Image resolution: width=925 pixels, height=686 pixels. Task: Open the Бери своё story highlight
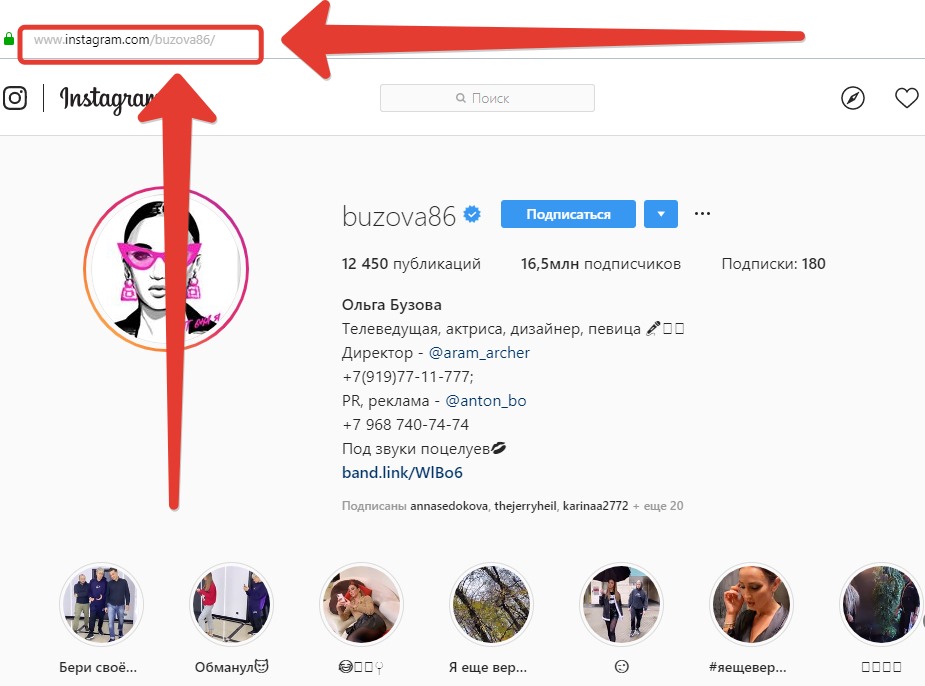click(x=101, y=603)
